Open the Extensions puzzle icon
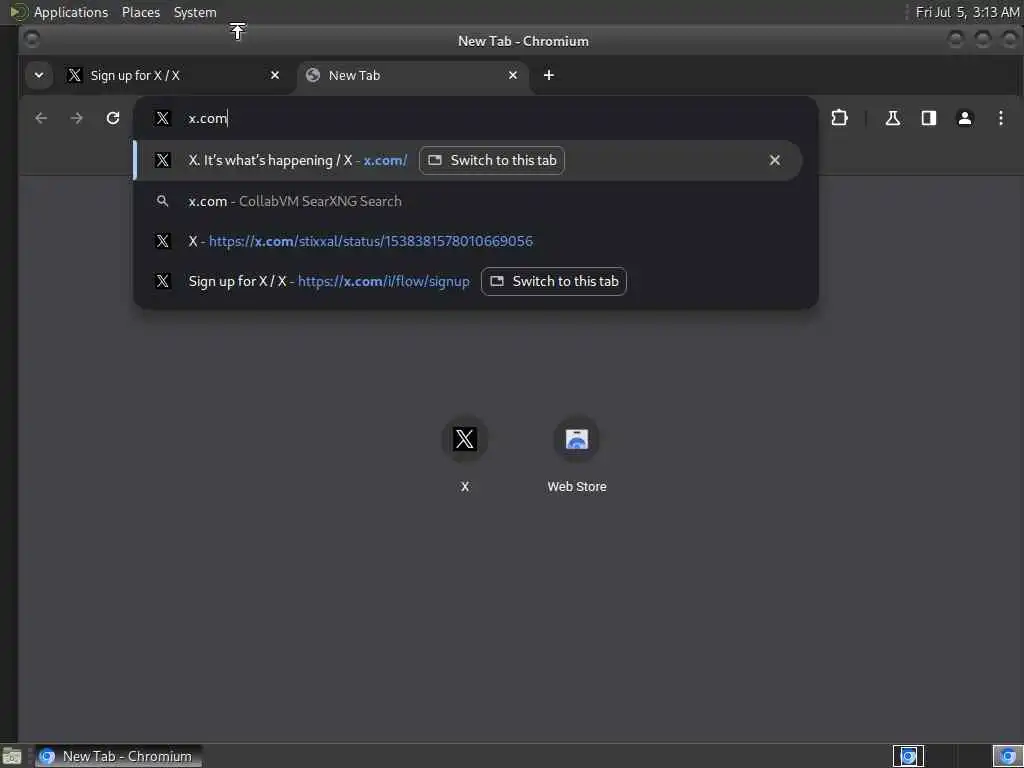1024x768 pixels. pyautogui.click(x=839, y=118)
